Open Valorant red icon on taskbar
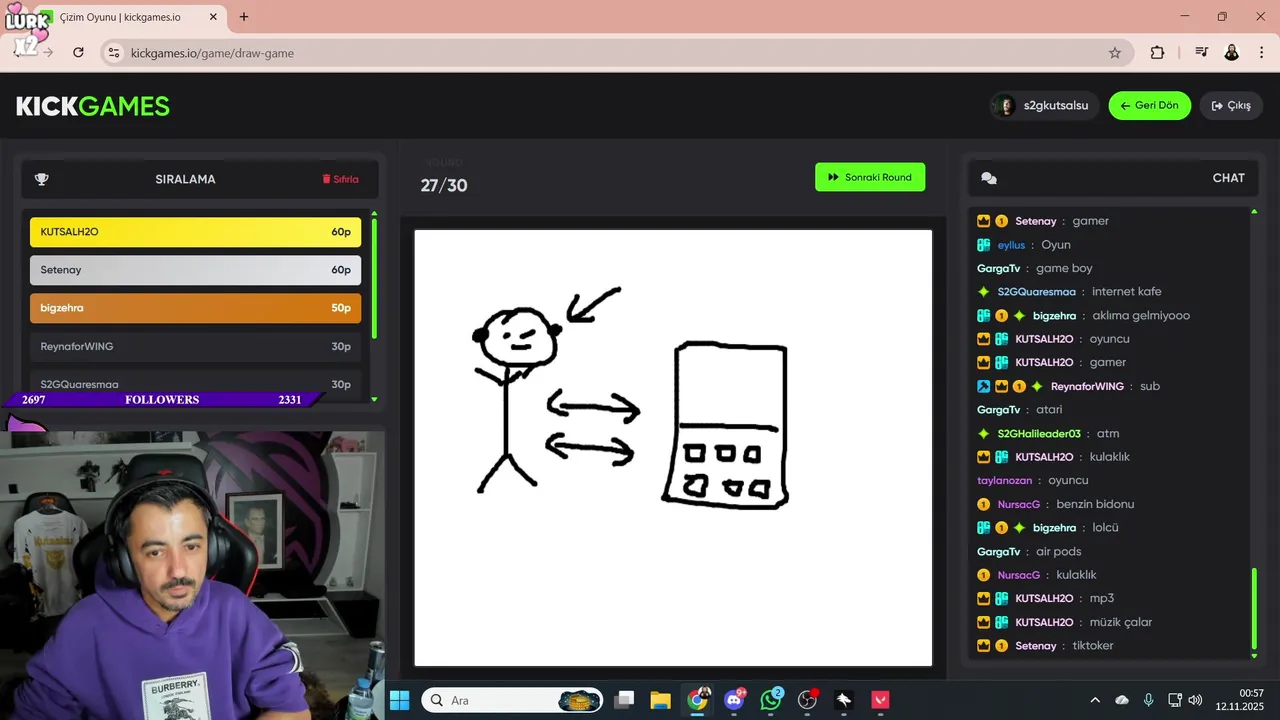 pos(881,700)
